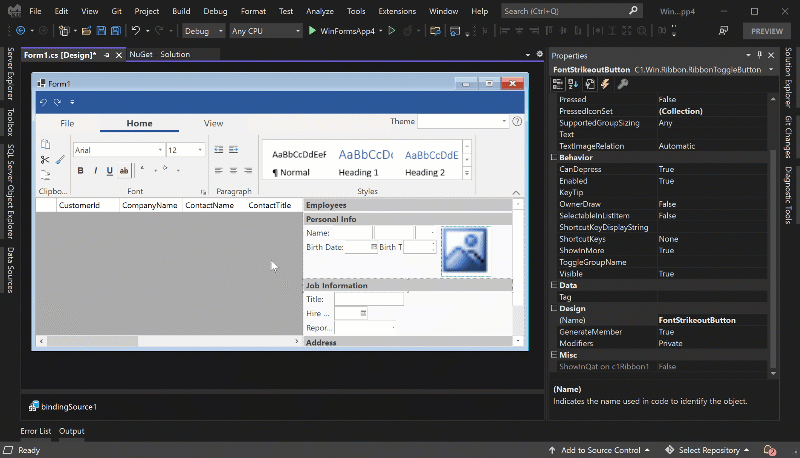800x458 pixels.
Task: Click the PREVIEW button
Action: [766, 31]
